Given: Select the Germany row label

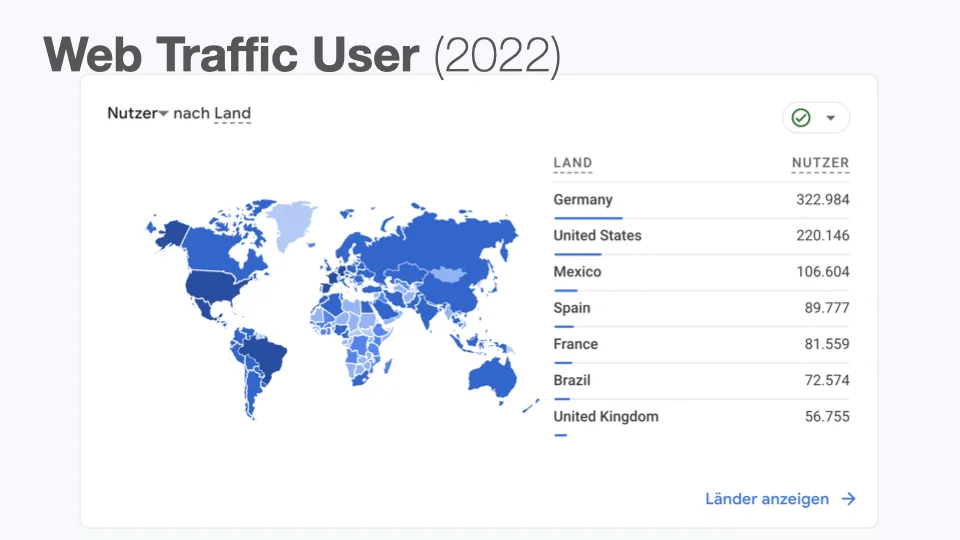Looking at the screenshot, I should point(583,200).
